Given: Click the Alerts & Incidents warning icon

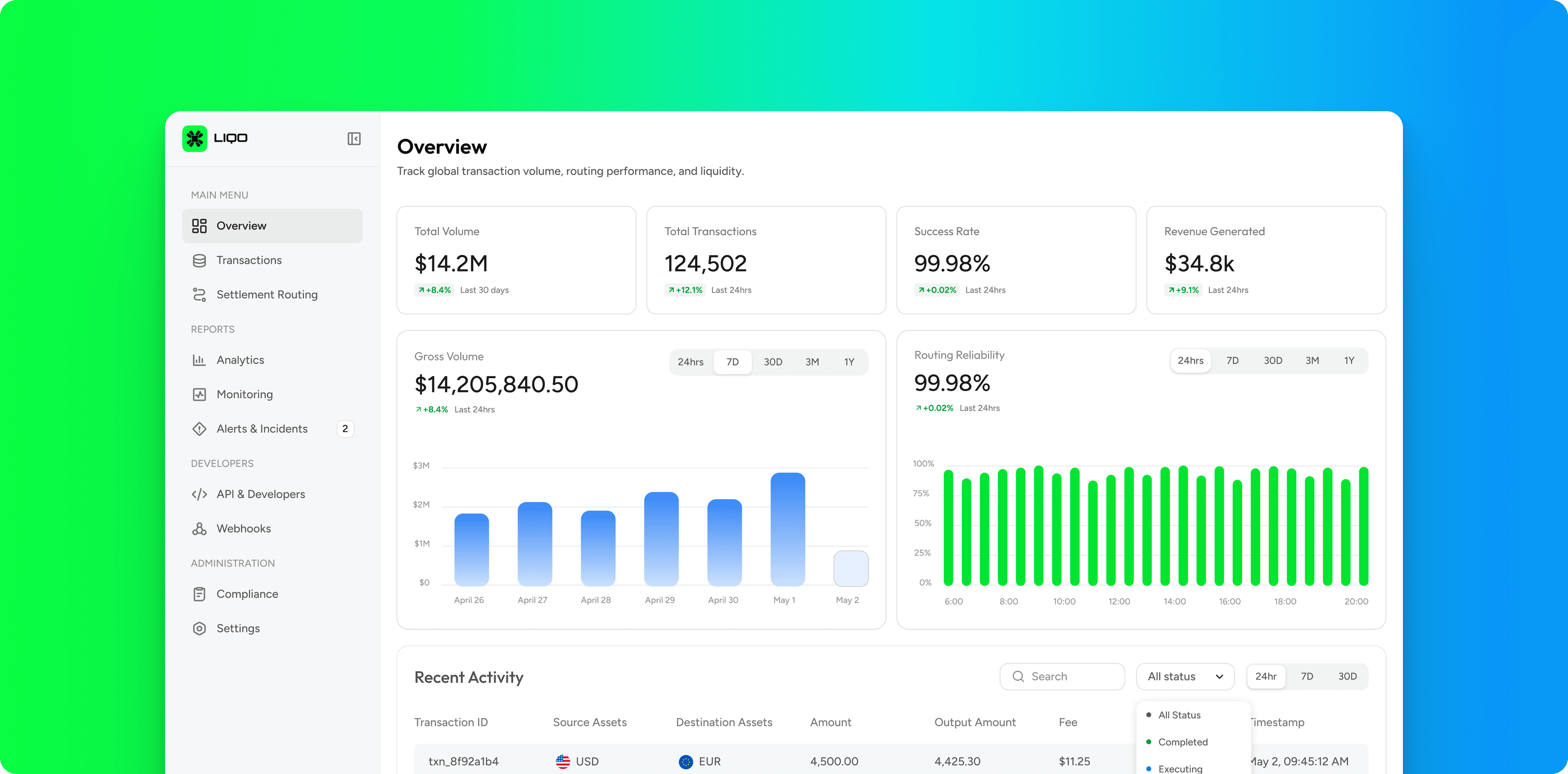Looking at the screenshot, I should (x=199, y=429).
